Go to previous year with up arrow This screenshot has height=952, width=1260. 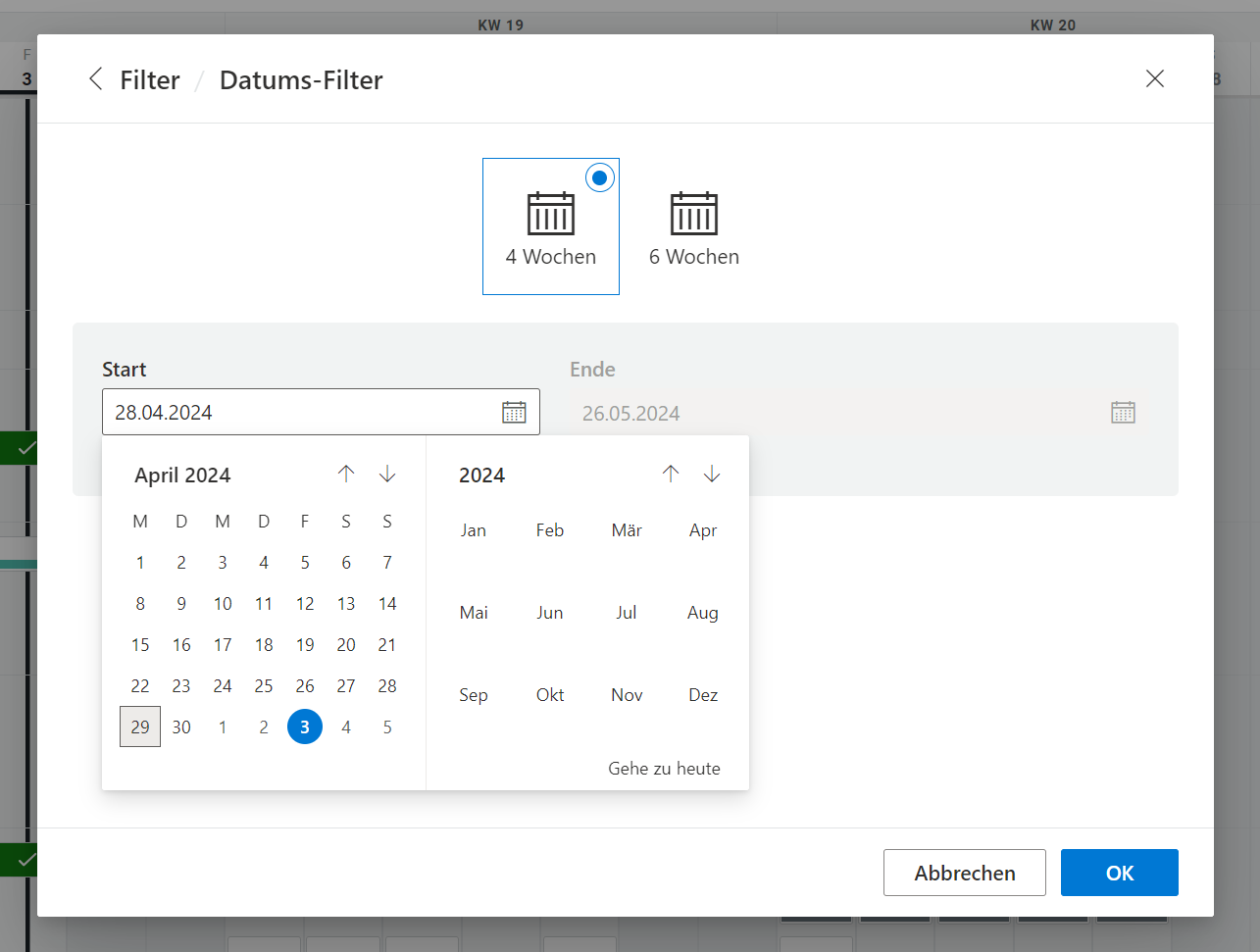tap(671, 475)
